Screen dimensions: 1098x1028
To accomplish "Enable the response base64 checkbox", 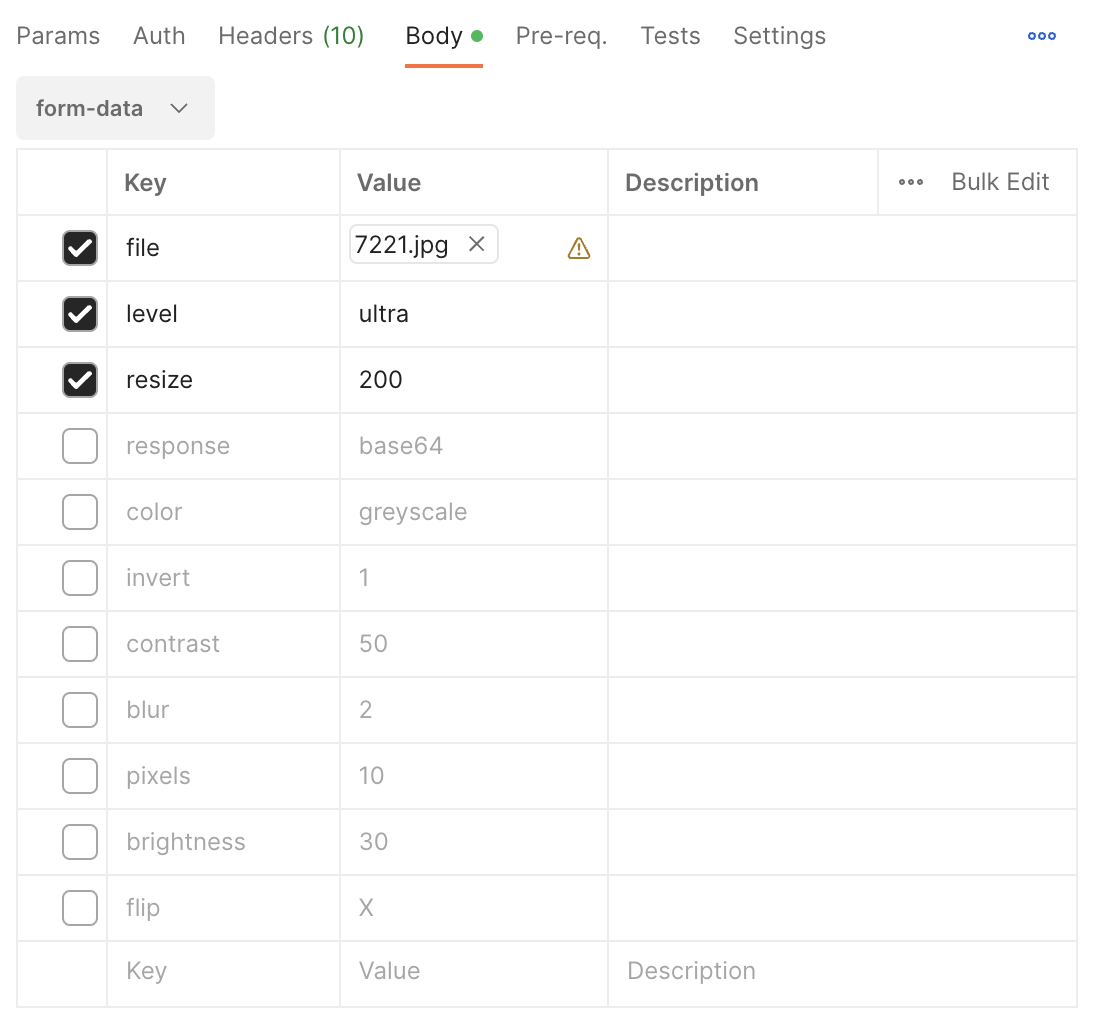I will [x=80, y=446].
